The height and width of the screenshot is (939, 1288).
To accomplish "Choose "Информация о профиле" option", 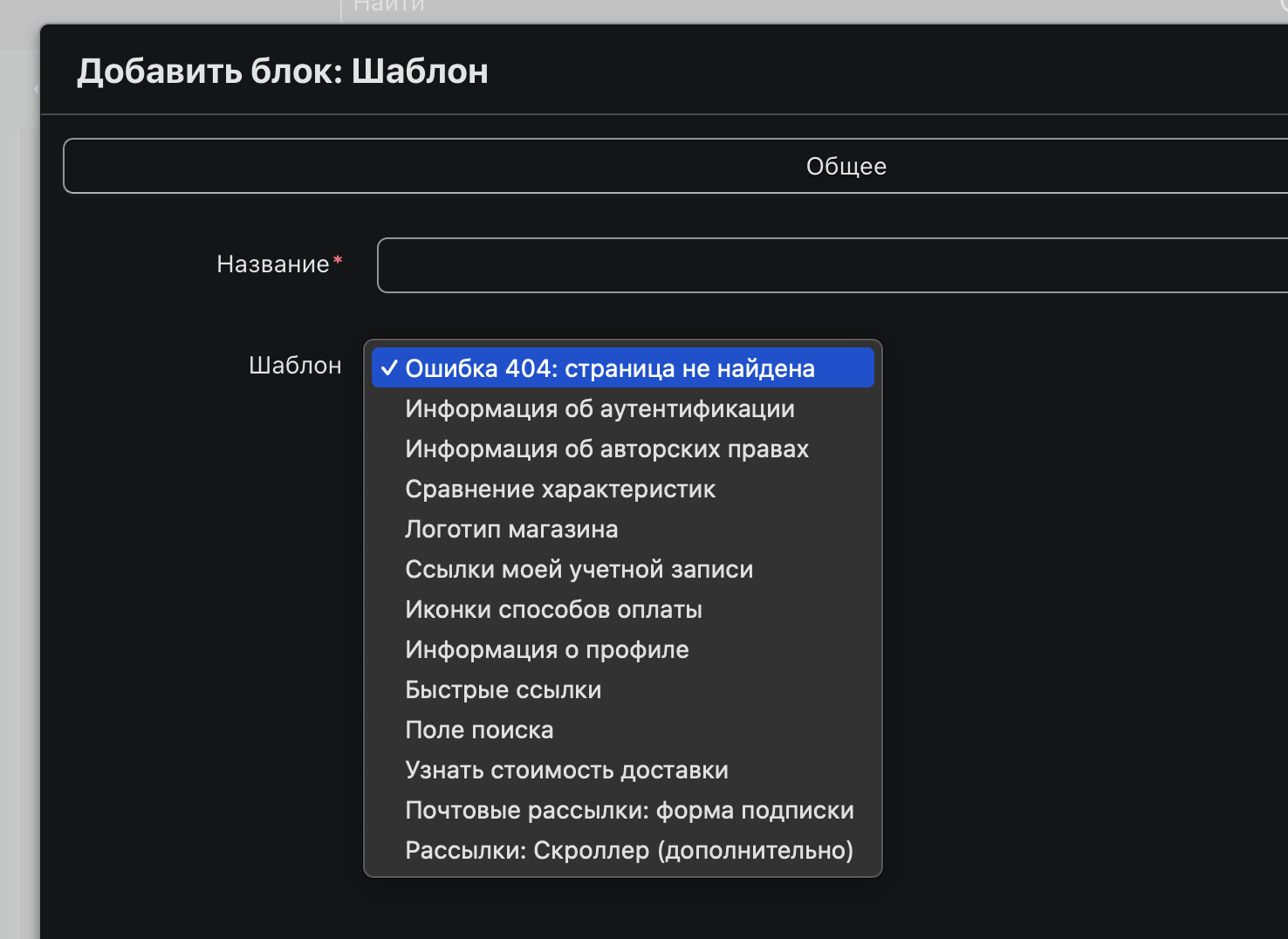I will 622,649.
